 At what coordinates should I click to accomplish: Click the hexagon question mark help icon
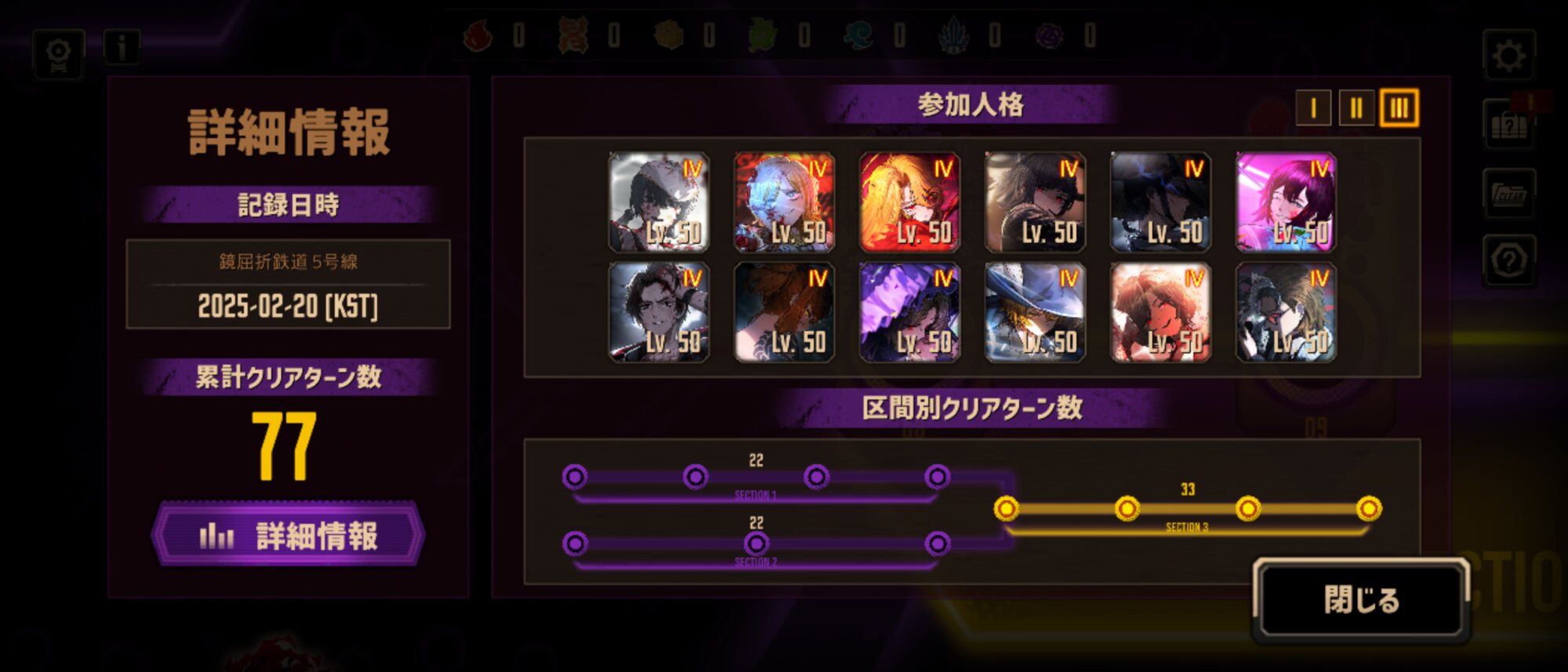1509,260
